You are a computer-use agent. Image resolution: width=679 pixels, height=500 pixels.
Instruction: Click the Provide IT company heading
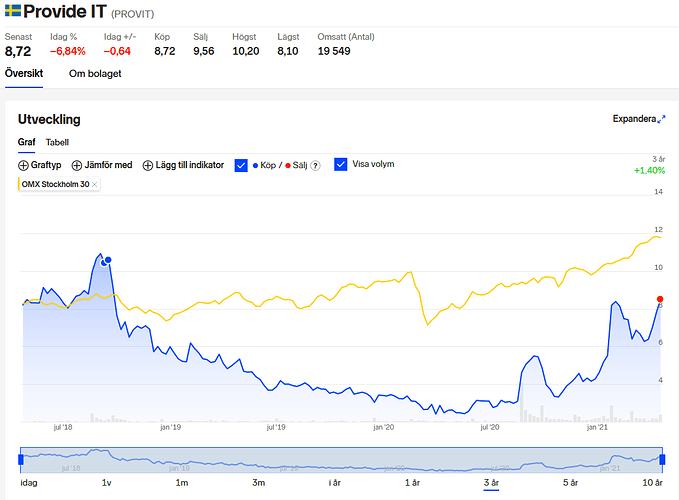pyautogui.click(x=65, y=11)
